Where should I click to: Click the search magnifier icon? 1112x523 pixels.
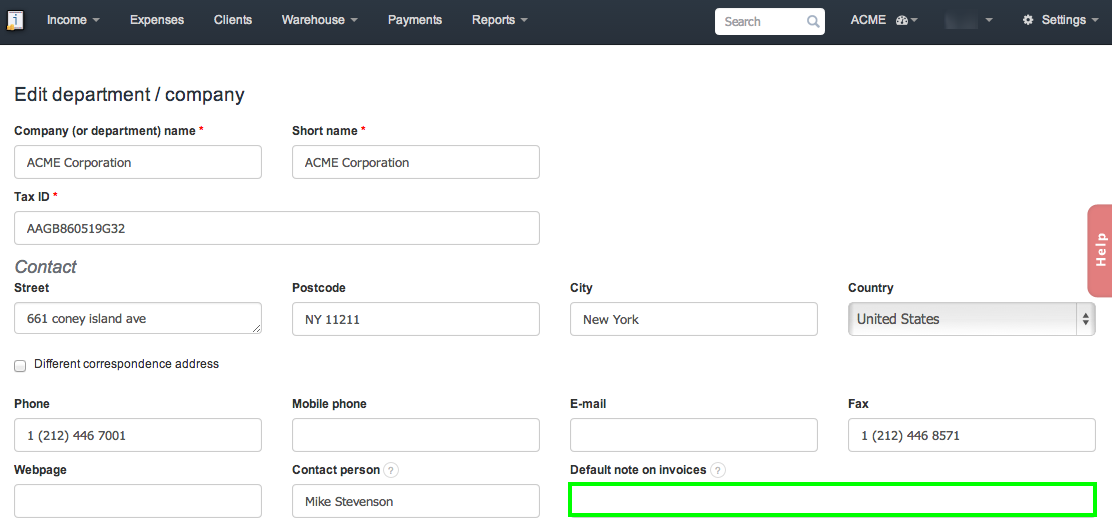click(x=813, y=21)
